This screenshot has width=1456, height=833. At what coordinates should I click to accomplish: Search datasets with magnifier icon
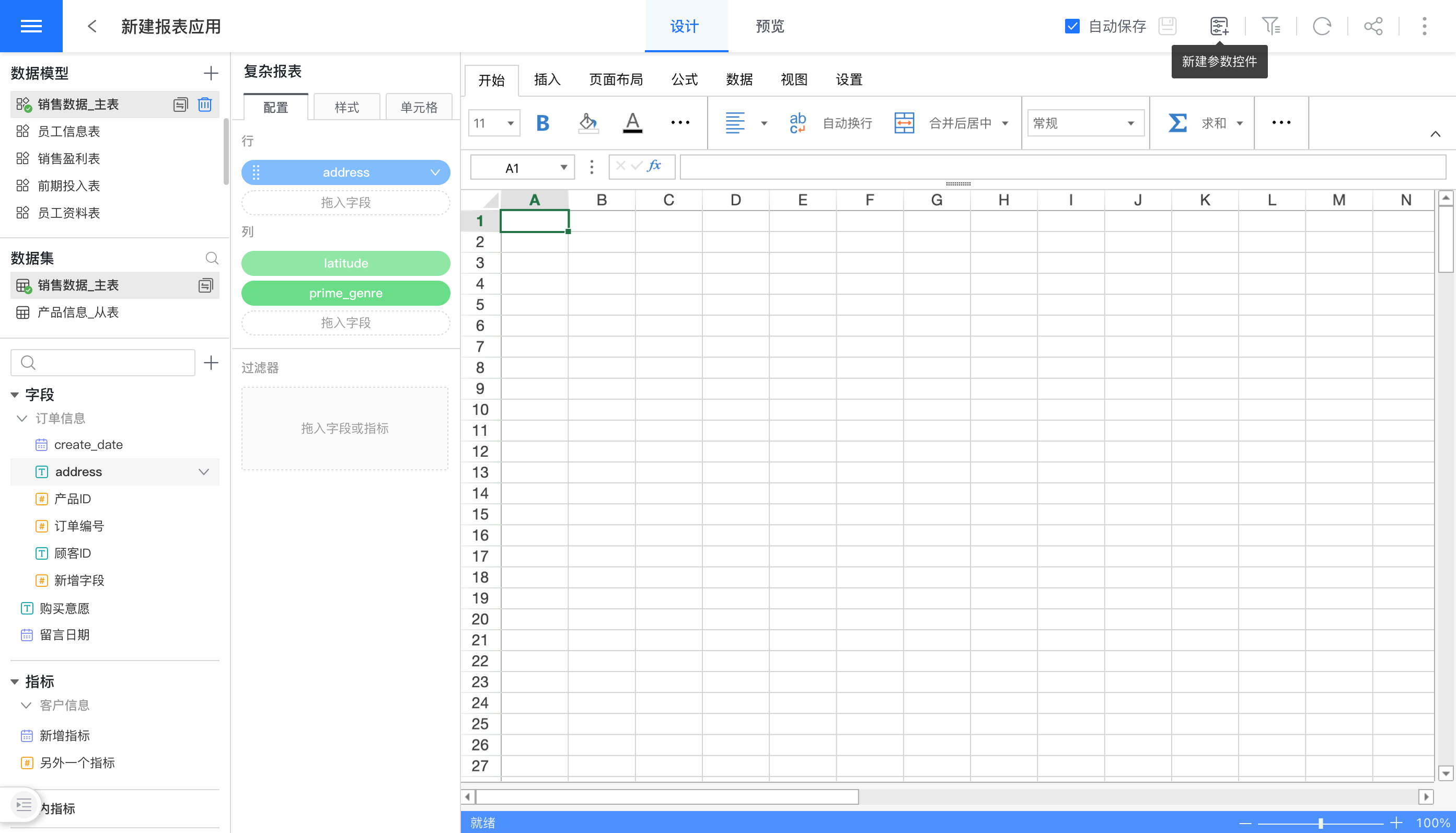[x=212, y=258]
